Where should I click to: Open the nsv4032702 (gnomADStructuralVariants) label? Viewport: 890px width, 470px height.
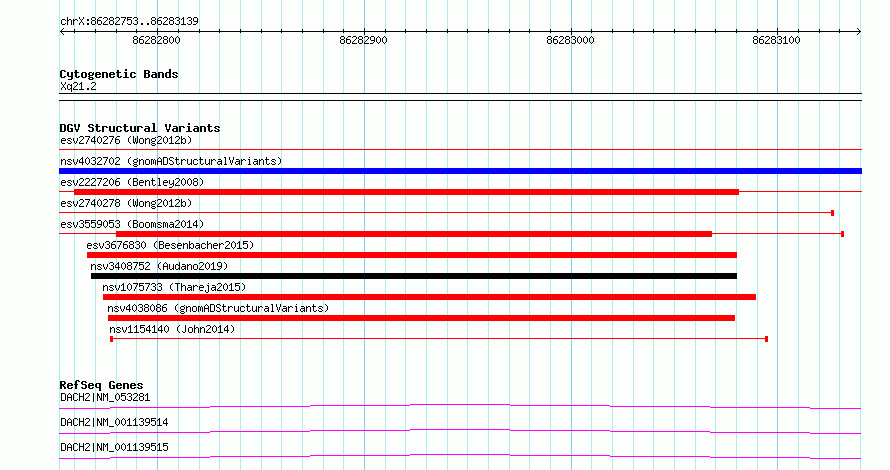coord(171,161)
